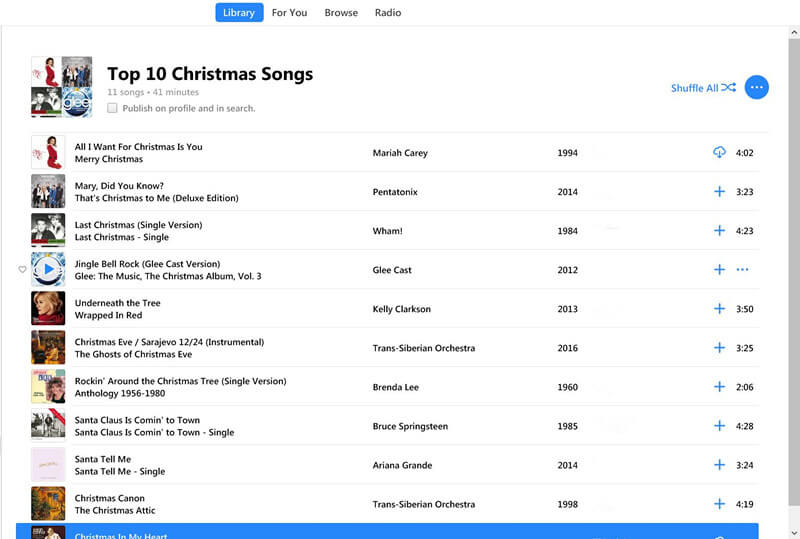This screenshot has height=539, width=800.
Task: Toggle Publish on profile and in search checkbox
Action: click(112, 108)
